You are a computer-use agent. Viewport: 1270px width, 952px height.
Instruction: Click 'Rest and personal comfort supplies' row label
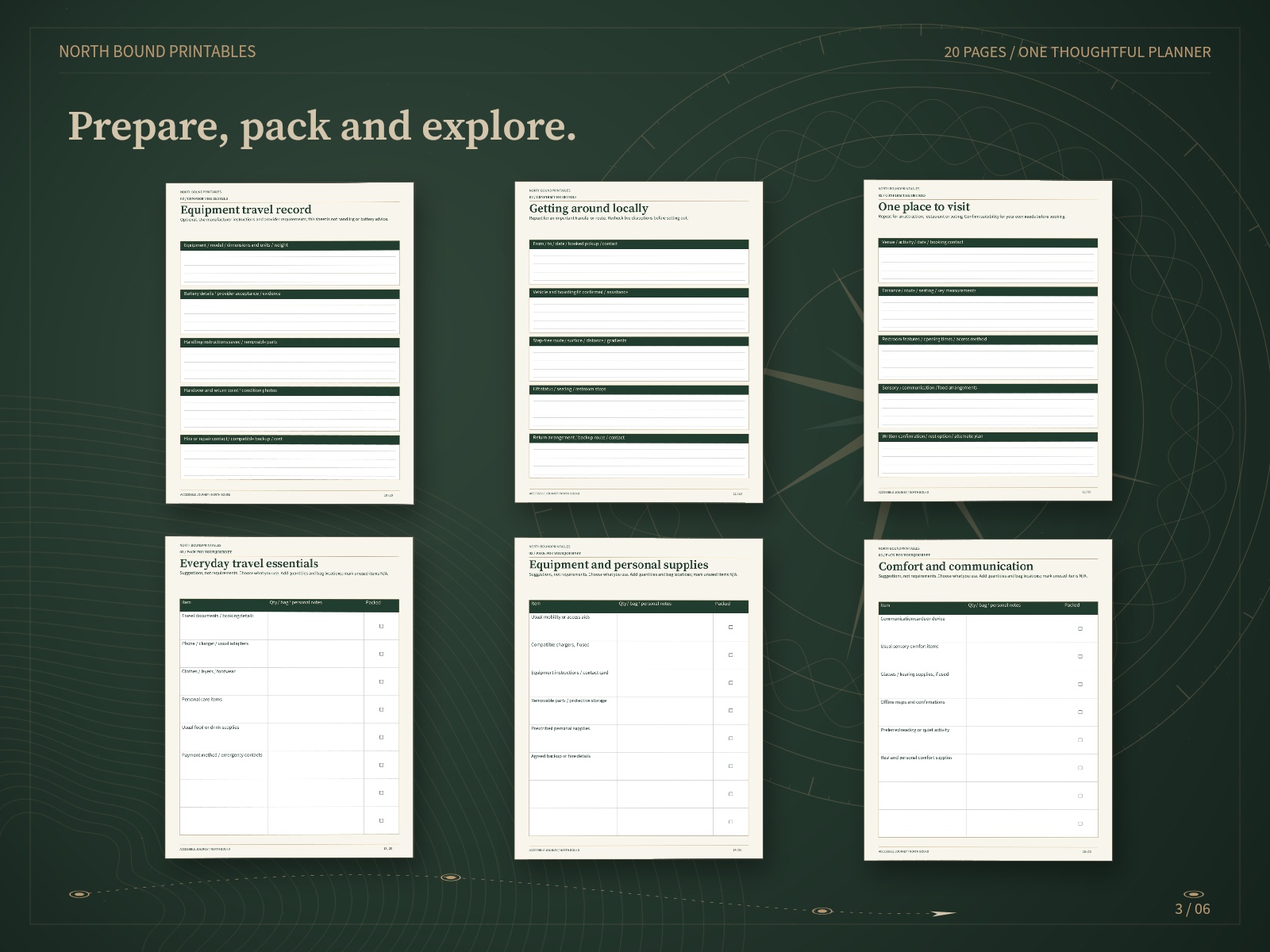(916, 758)
